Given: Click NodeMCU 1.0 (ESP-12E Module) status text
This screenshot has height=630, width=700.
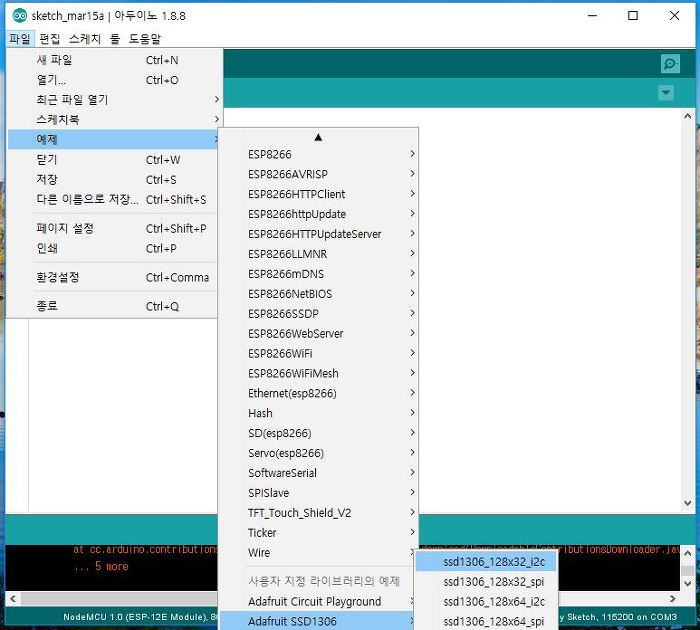Looking at the screenshot, I should (x=134, y=617).
